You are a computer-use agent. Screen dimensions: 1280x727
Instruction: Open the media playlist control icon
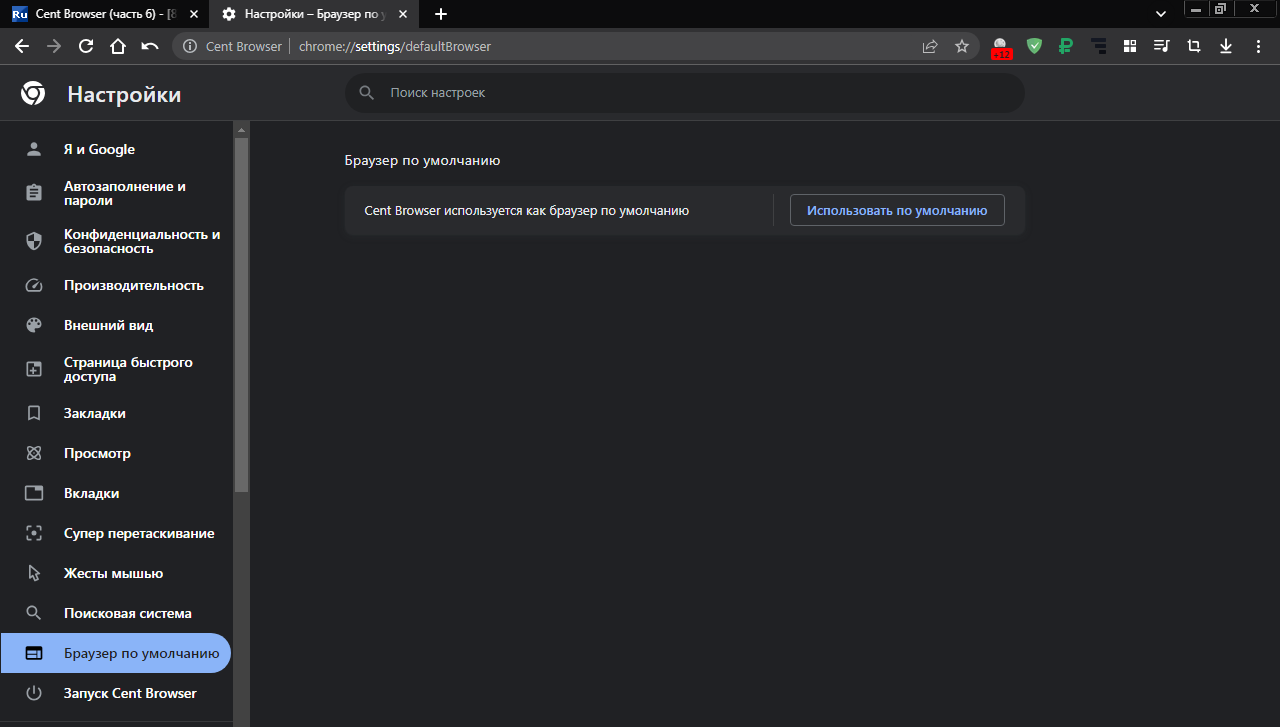[1162, 46]
